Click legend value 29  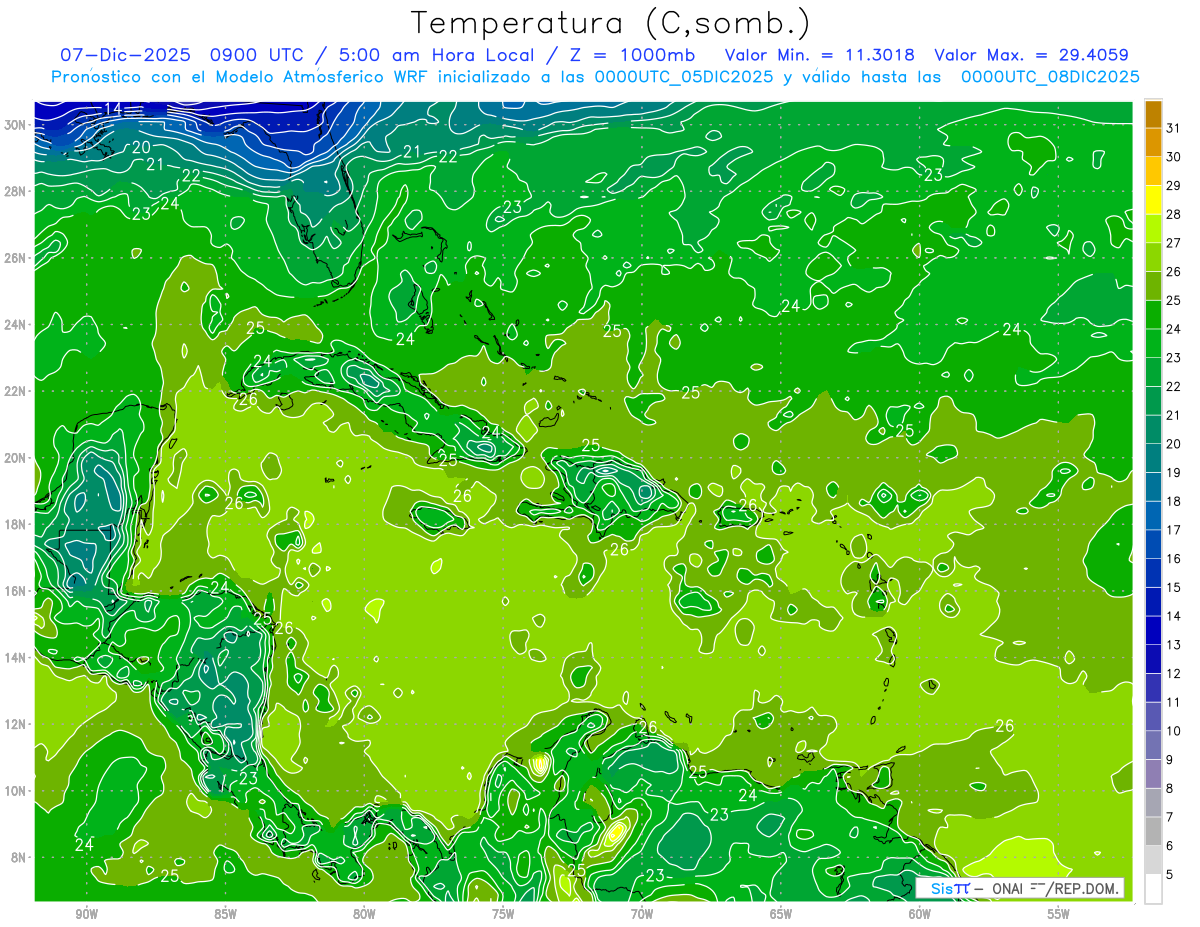coord(1173,185)
